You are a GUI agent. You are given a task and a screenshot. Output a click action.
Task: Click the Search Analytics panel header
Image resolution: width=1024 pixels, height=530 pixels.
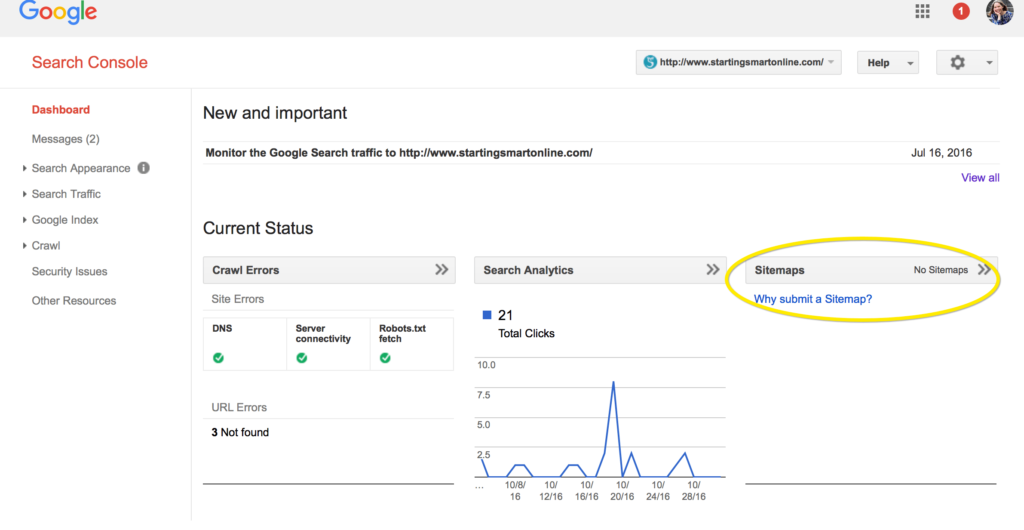click(600, 270)
